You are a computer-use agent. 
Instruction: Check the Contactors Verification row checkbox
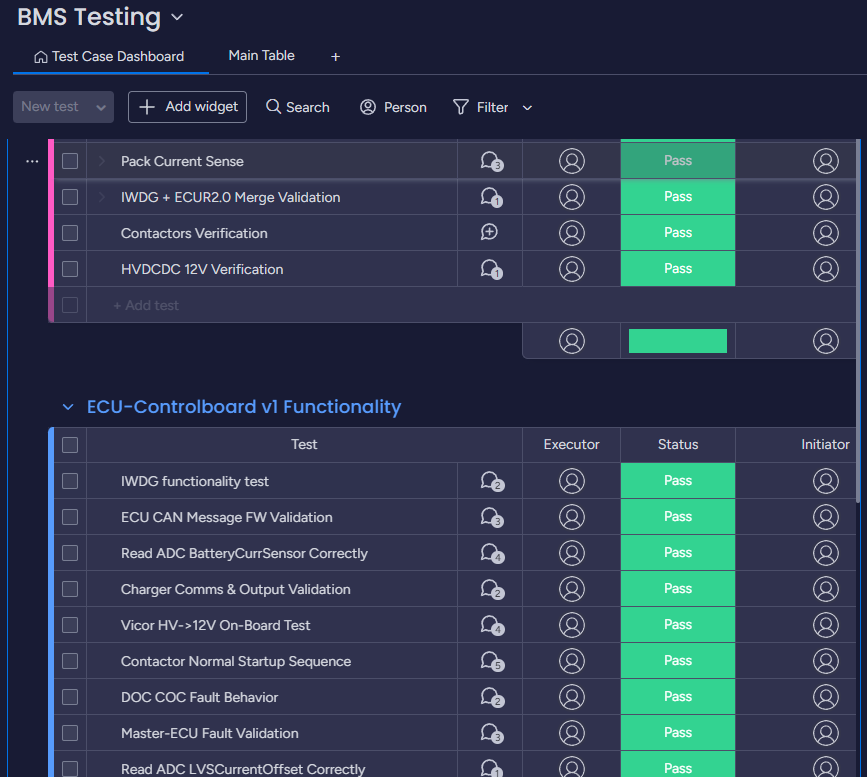click(x=70, y=233)
